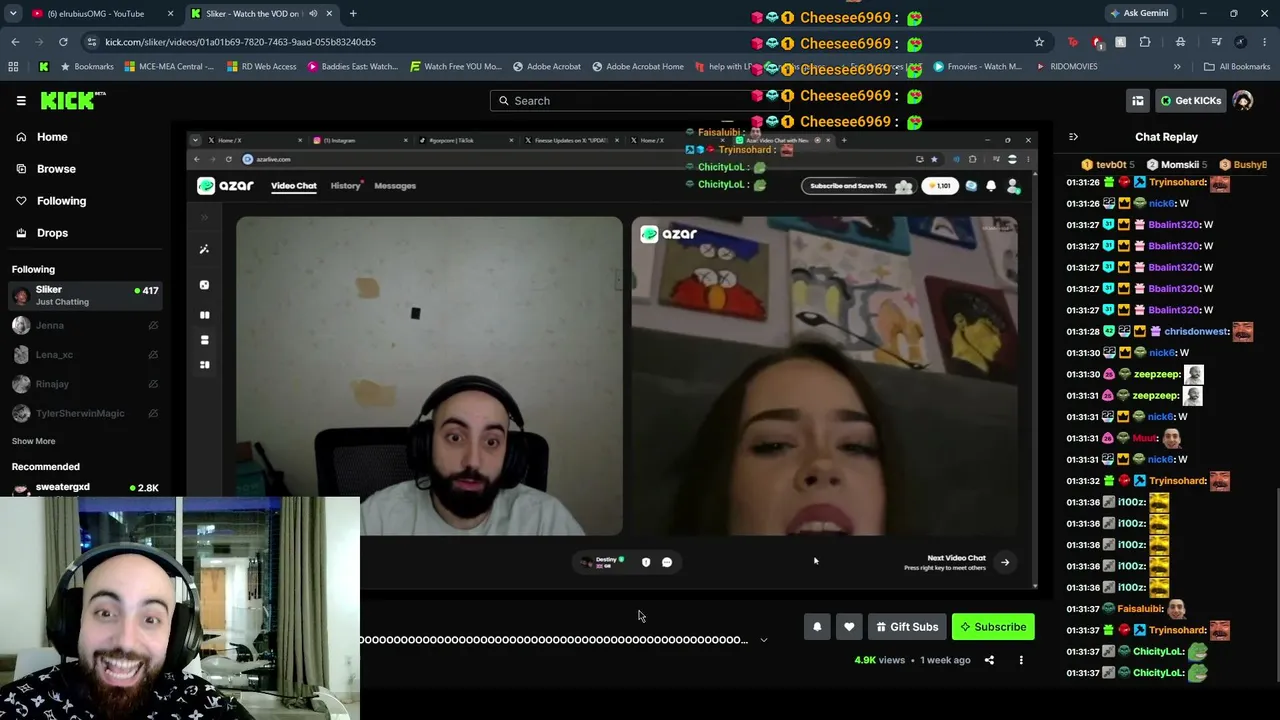The image size is (1280, 720).
Task: Open the Chrome apps grid shortcut
Action: [x=13, y=66]
